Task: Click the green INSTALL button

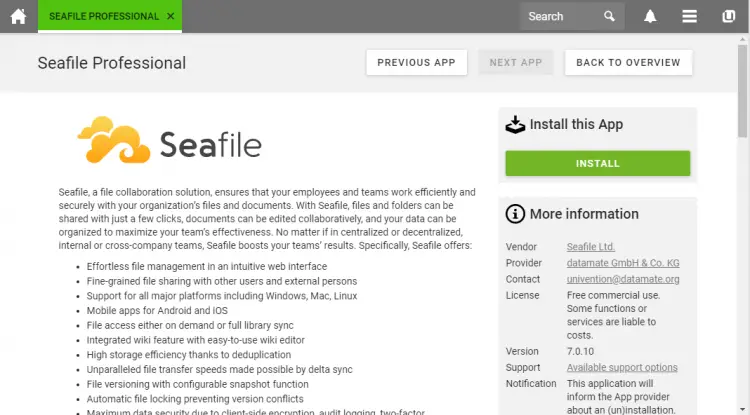Action: coord(598,164)
